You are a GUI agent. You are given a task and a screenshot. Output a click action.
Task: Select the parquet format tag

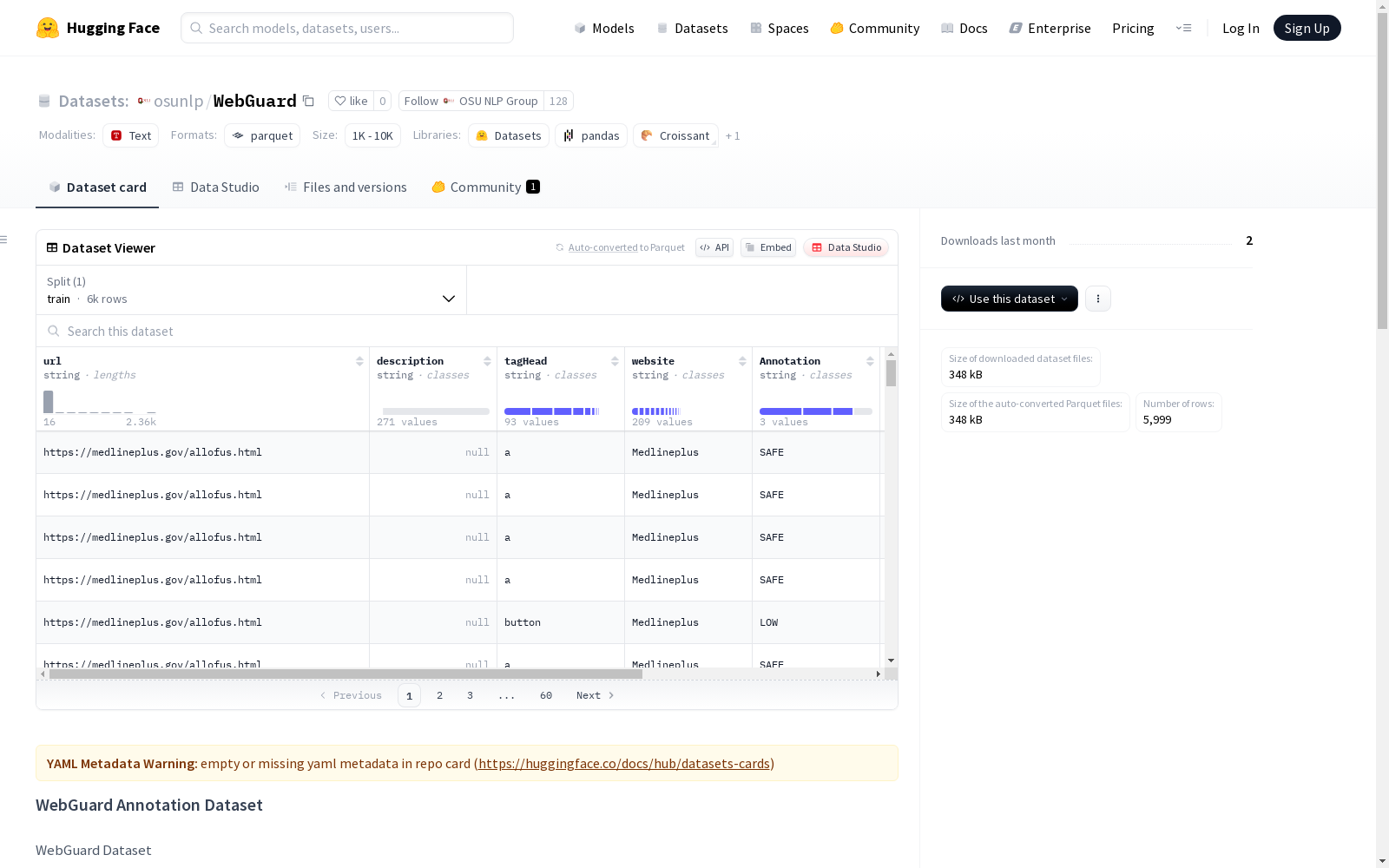click(262, 135)
